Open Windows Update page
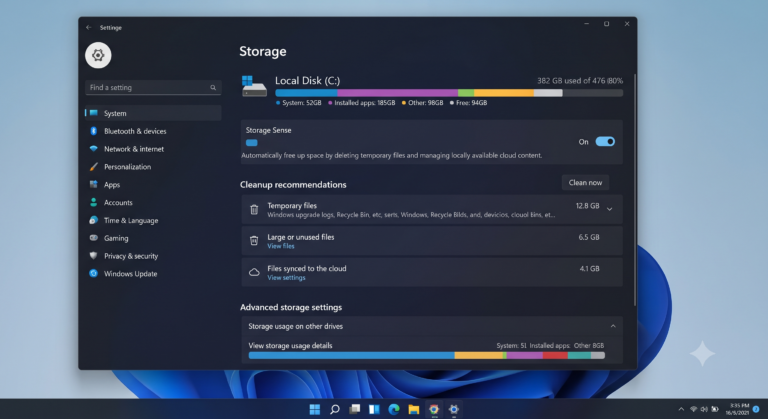768x419 pixels. [x=153, y=273]
